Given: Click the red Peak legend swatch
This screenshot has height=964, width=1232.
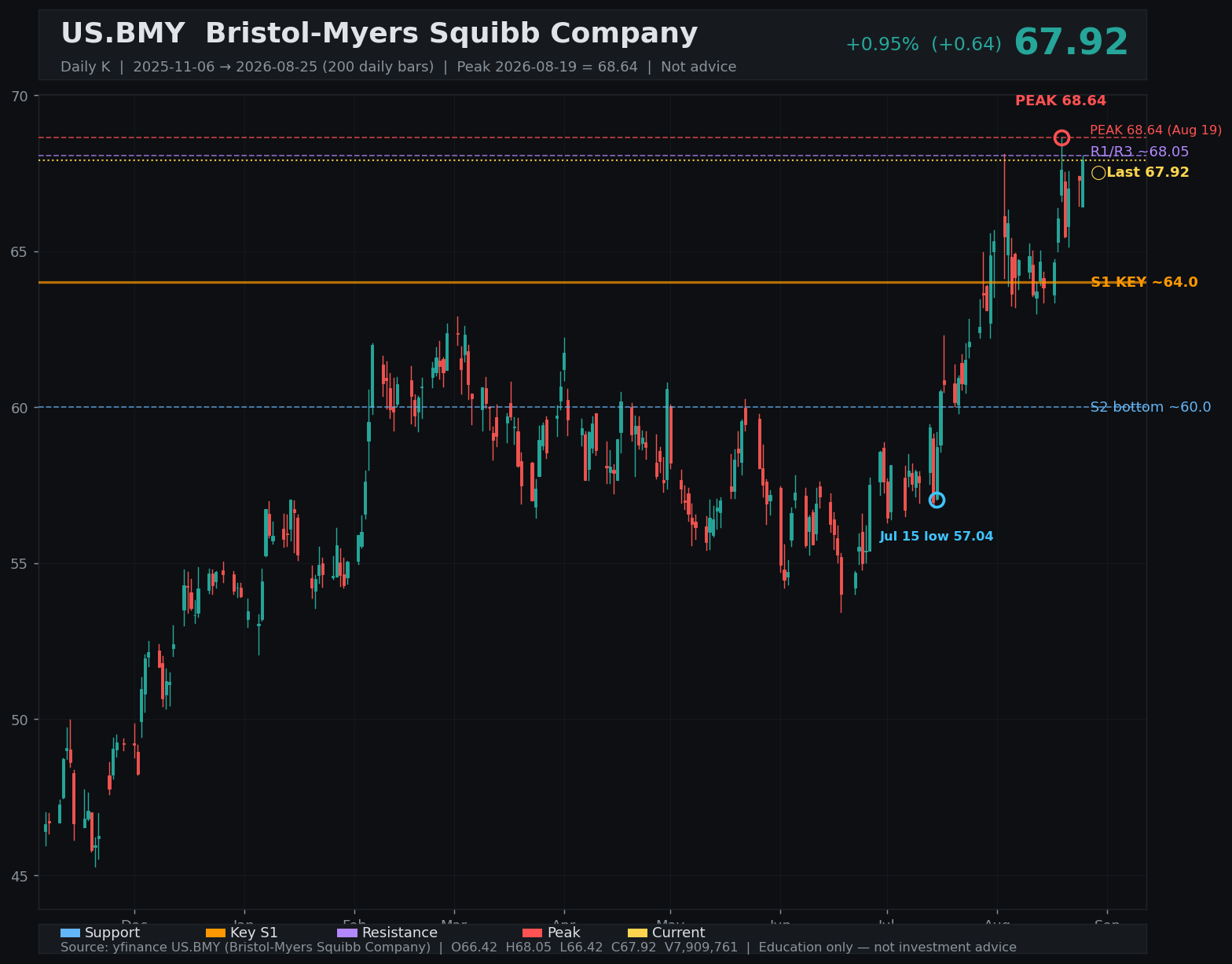Looking at the screenshot, I should click(532, 933).
